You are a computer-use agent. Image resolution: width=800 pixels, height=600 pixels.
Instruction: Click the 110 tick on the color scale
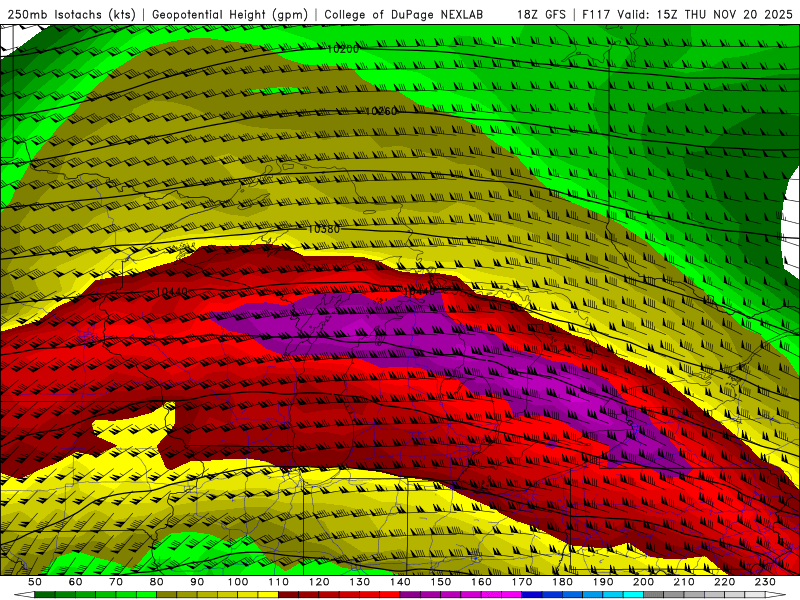tap(279, 582)
